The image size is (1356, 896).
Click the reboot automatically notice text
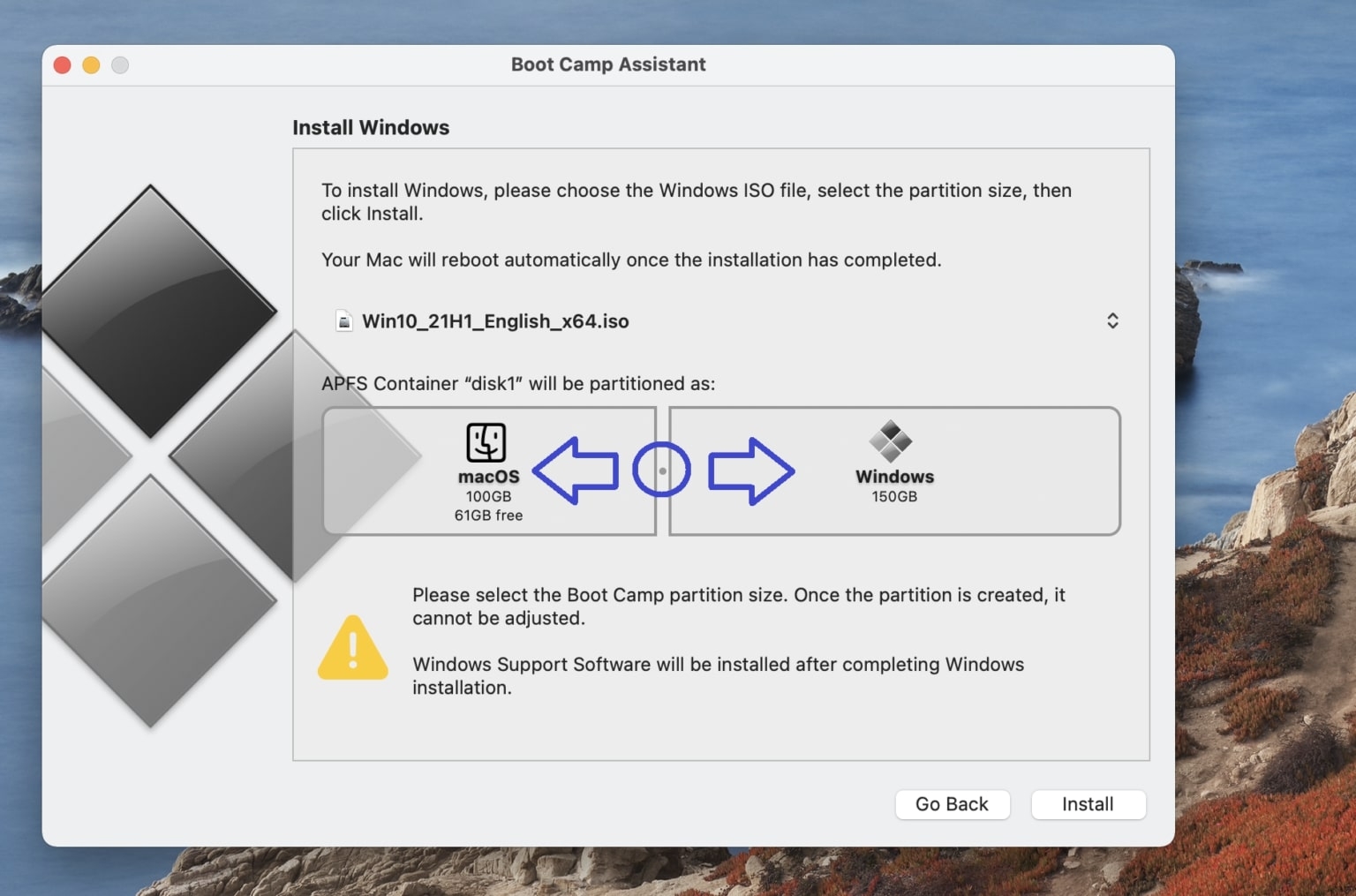(x=631, y=260)
